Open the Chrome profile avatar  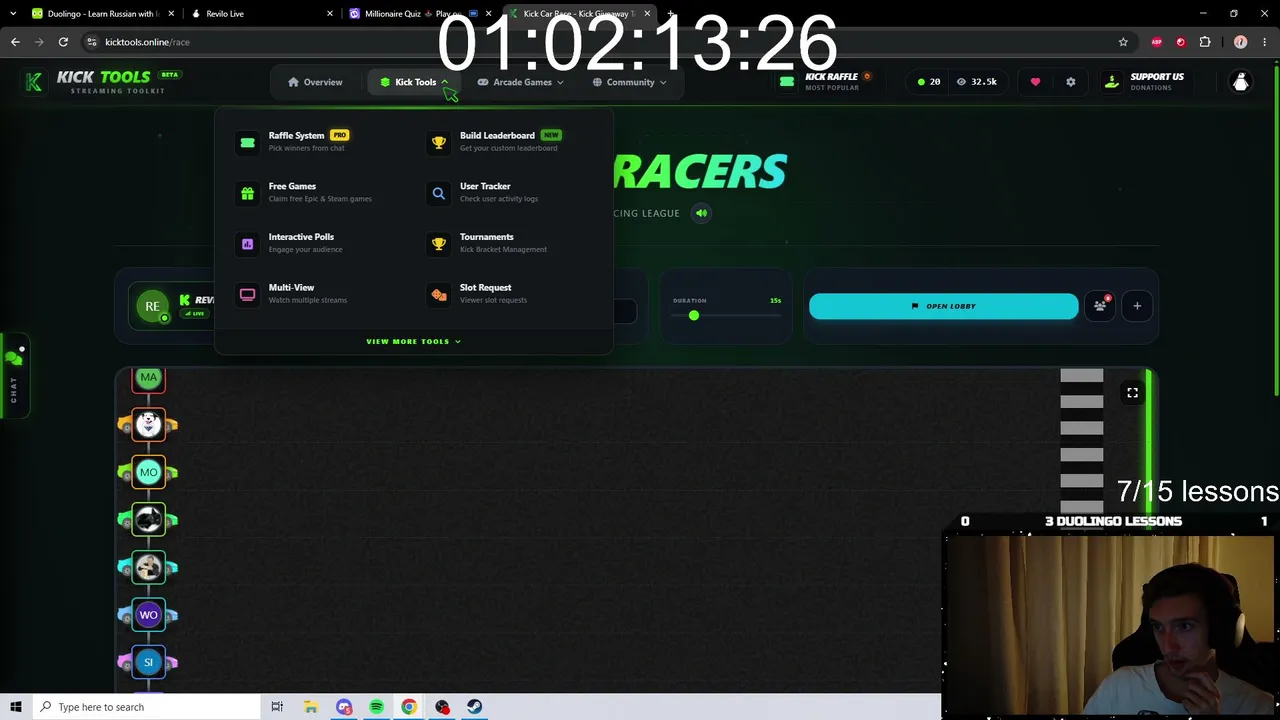tap(1241, 42)
